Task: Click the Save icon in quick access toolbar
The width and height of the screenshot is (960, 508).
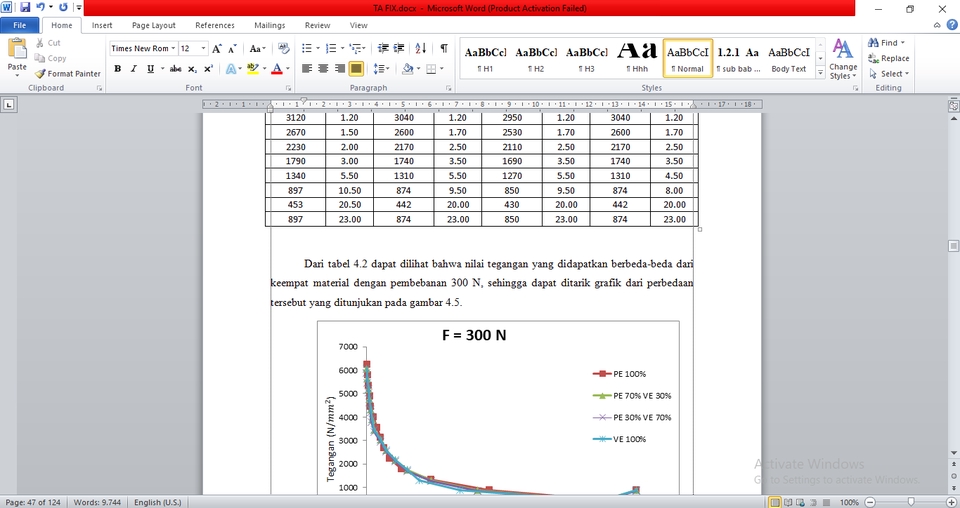Action: pos(24,7)
